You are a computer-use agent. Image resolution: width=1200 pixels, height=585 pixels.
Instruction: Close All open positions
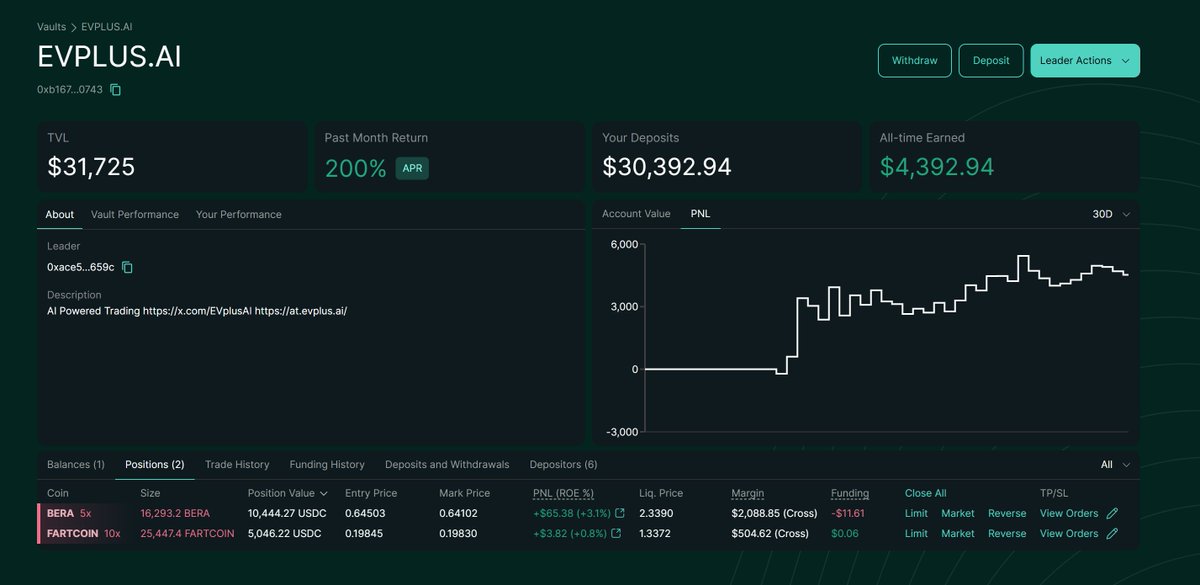click(x=925, y=493)
